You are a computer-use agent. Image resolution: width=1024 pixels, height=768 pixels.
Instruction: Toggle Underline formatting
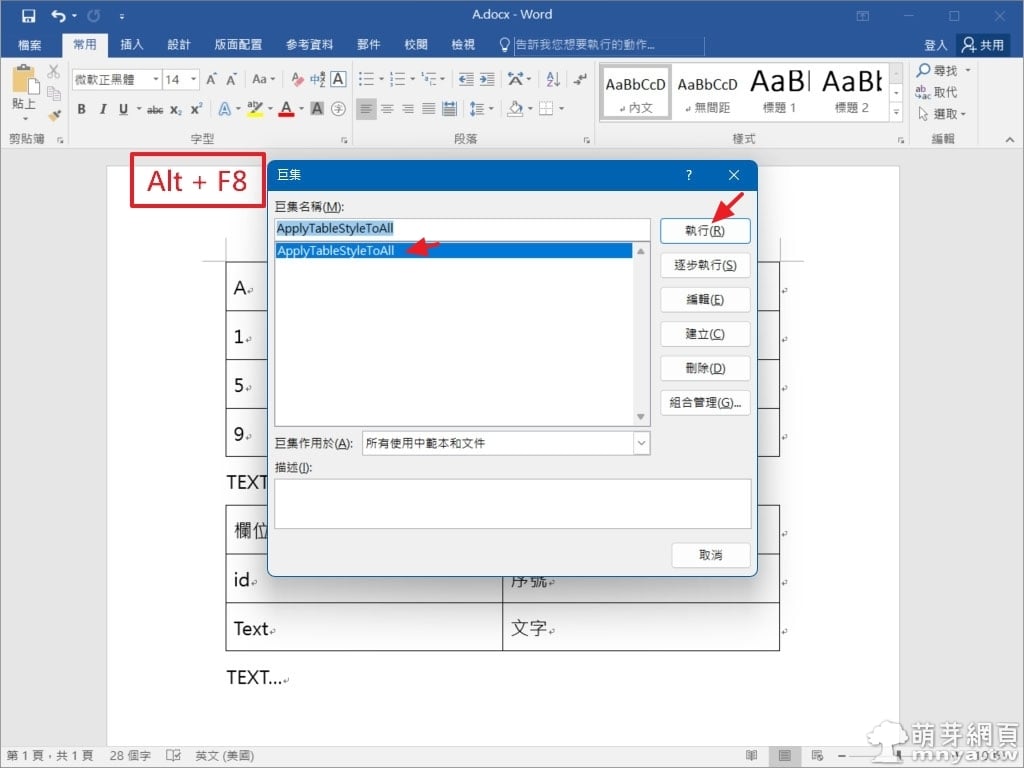click(x=124, y=109)
